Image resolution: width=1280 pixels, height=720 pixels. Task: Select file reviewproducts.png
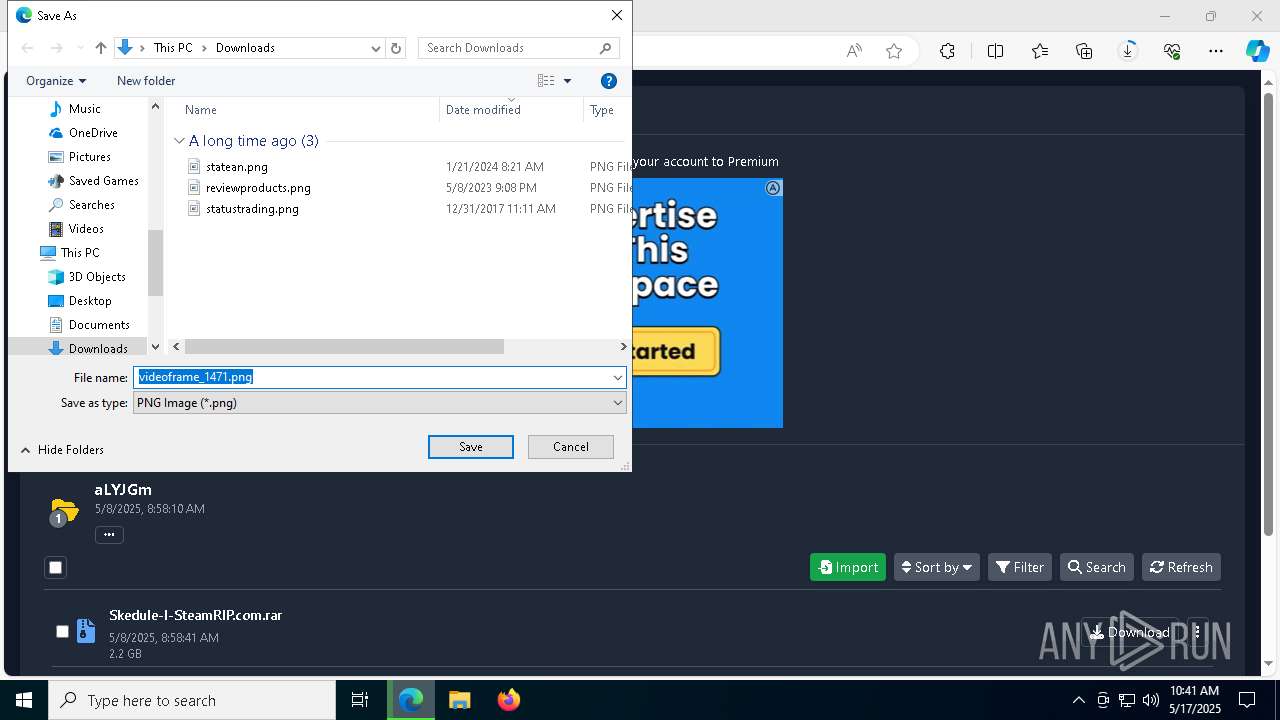click(x=257, y=188)
